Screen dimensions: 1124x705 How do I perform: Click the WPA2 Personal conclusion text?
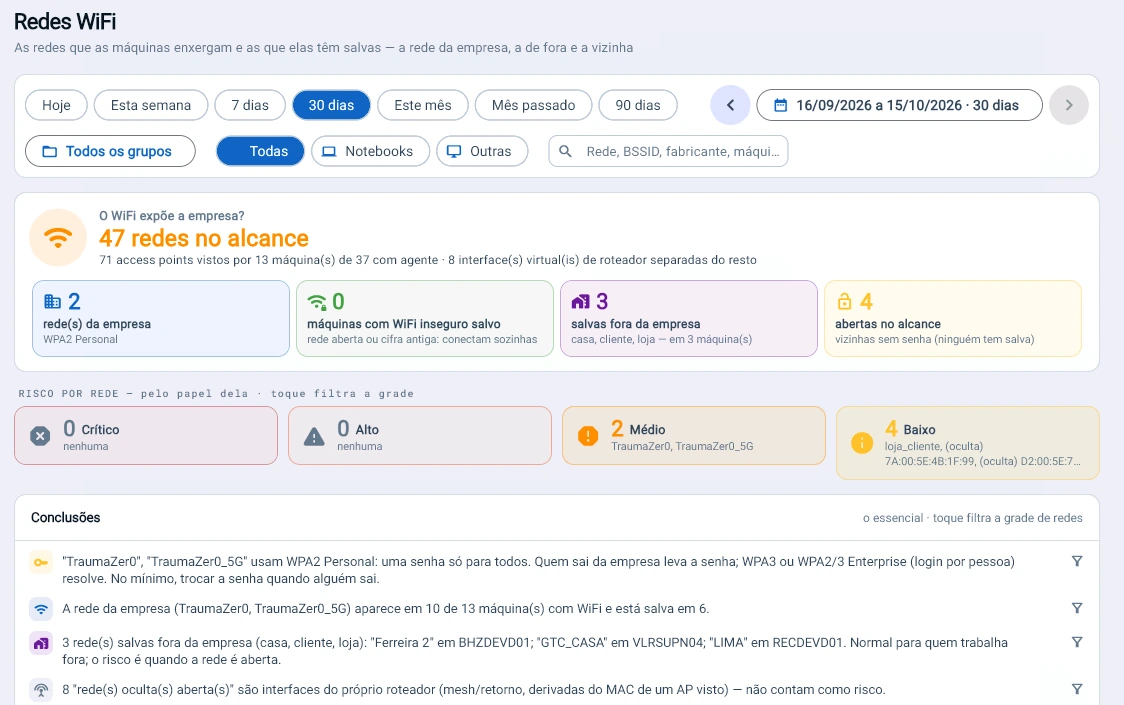(x=538, y=570)
